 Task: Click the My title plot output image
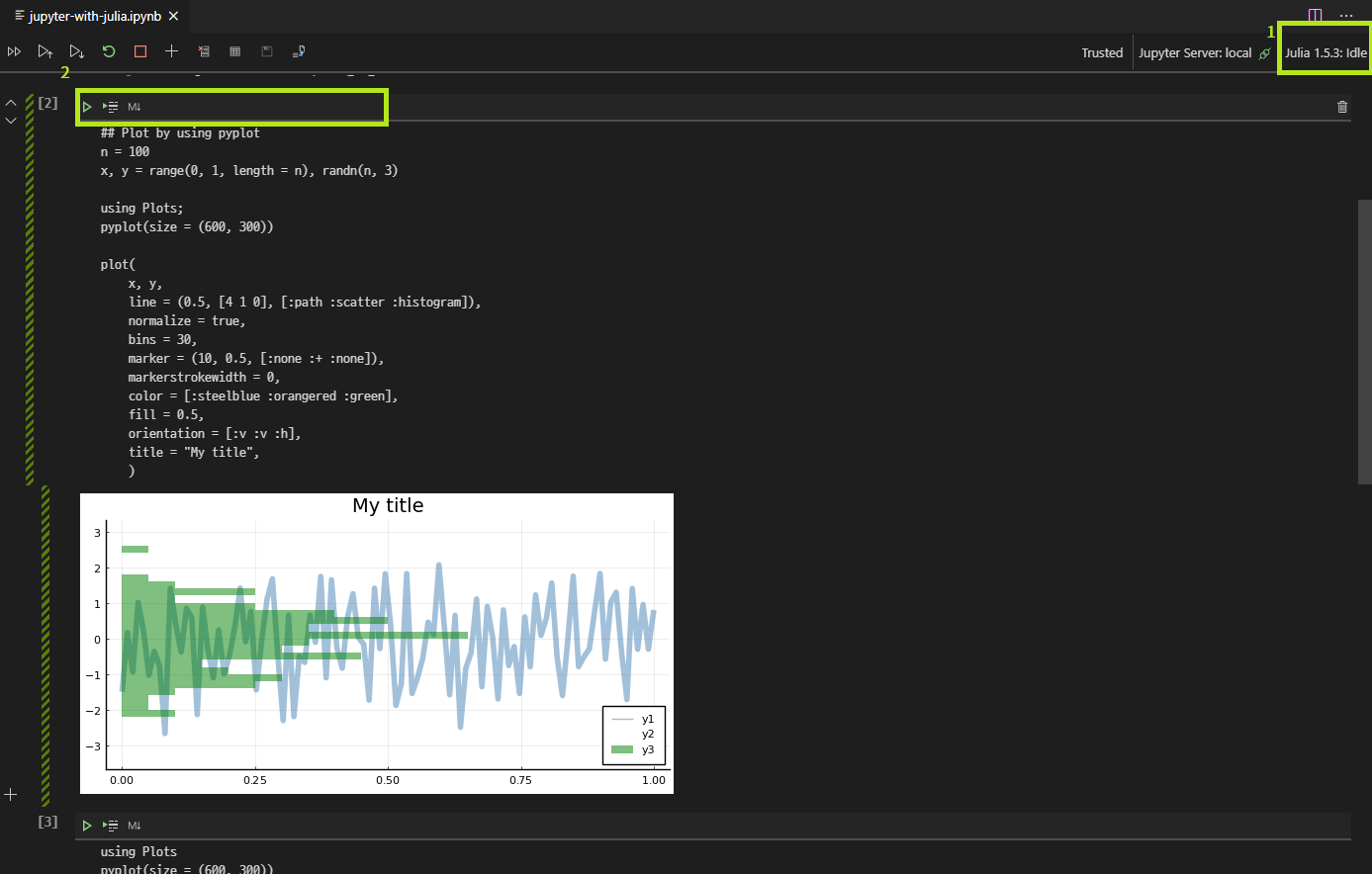pos(377,644)
